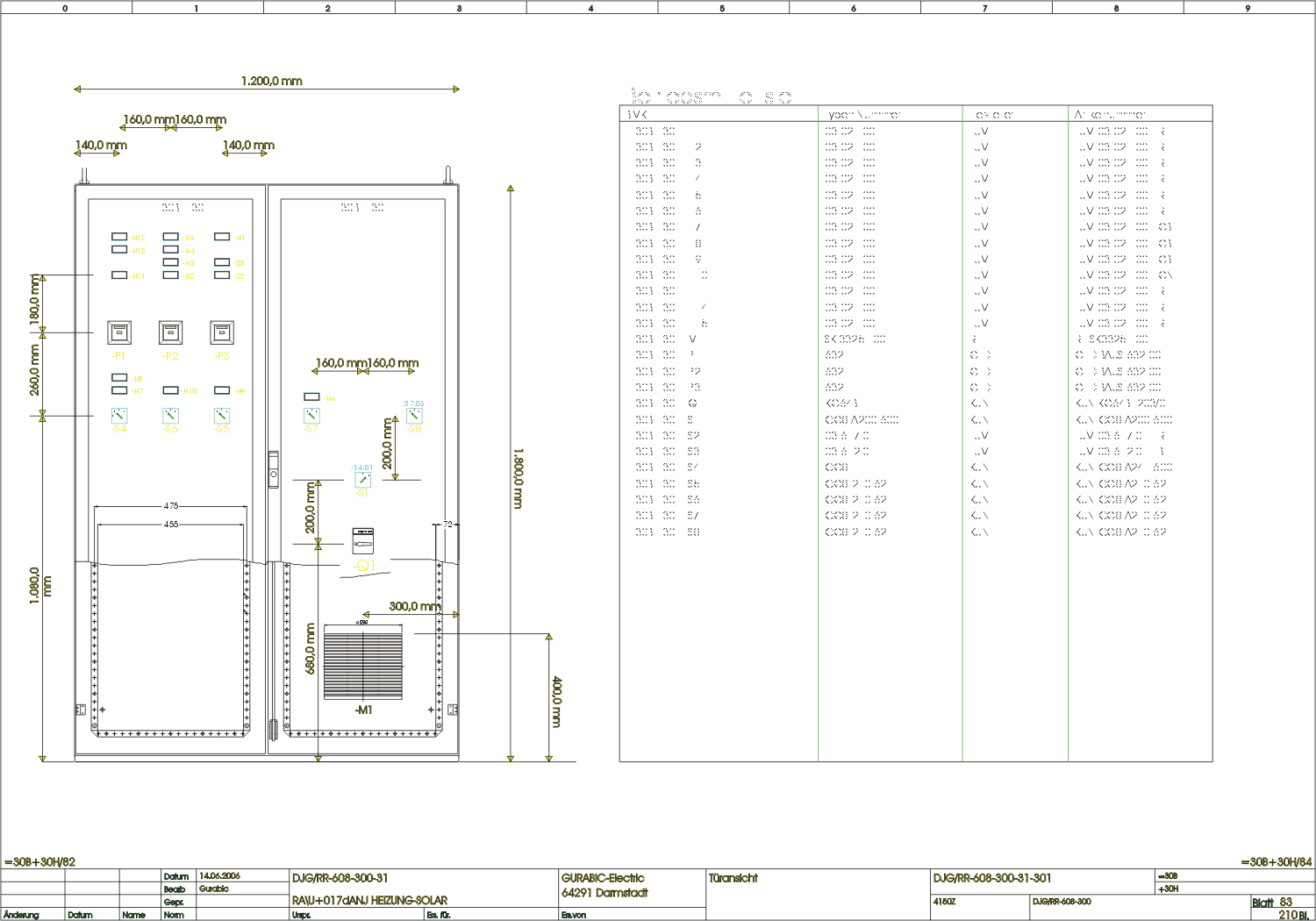1316x921 pixels.
Task: Click the P1 panel meter symbol
Action: pyautogui.click(x=119, y=332)
